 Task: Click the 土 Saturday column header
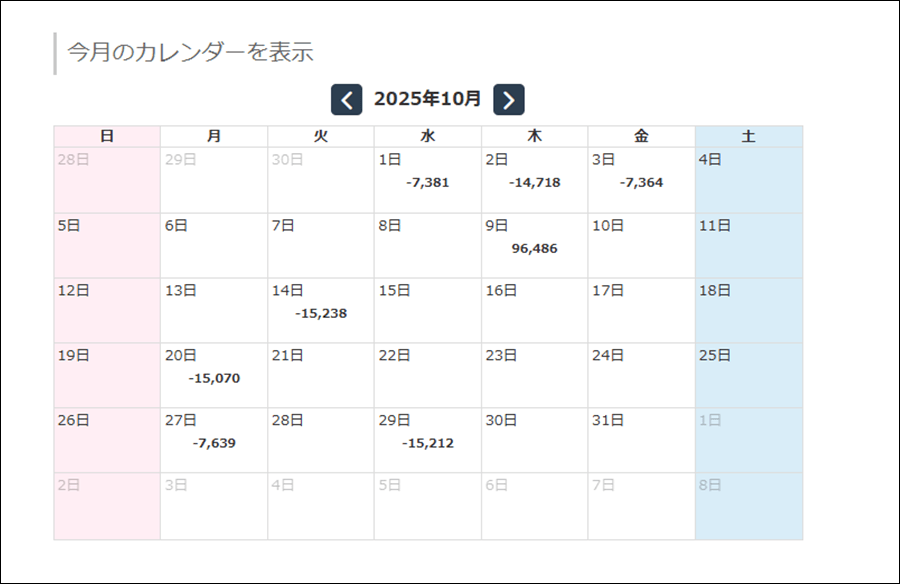[748, 137]
